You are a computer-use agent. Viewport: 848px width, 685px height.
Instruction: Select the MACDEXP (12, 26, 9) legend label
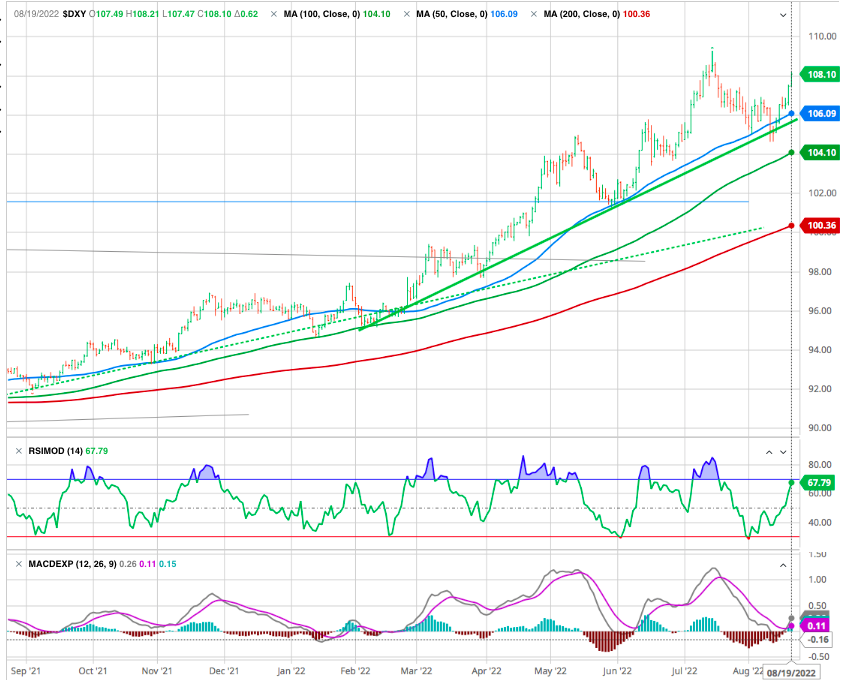[72, 564]
